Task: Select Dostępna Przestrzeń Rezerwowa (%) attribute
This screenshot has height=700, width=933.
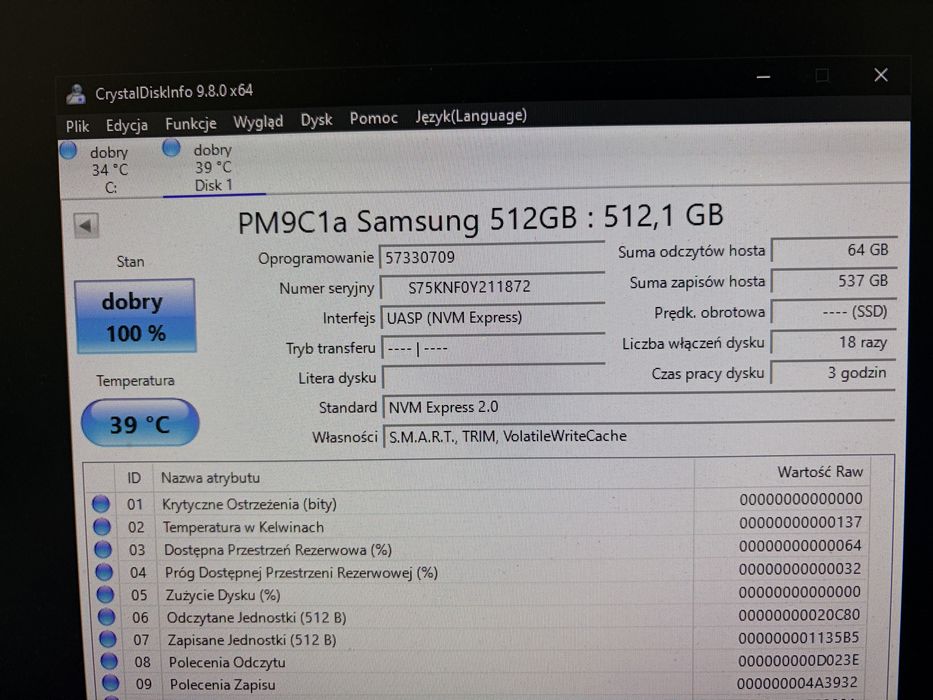Action: [x=278, y=550]
